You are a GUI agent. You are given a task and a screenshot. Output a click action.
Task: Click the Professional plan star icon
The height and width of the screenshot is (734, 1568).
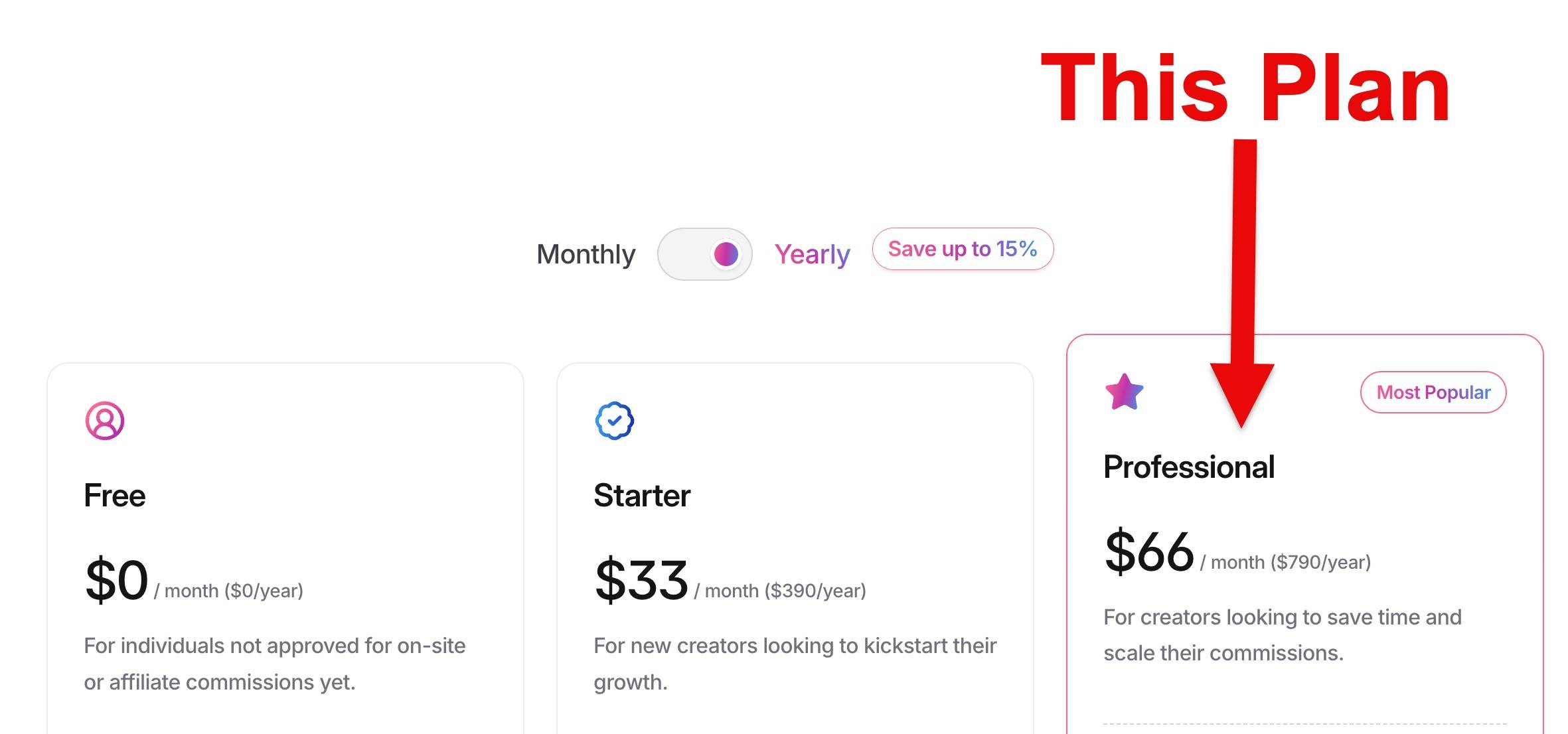[x=1124, y=392]
